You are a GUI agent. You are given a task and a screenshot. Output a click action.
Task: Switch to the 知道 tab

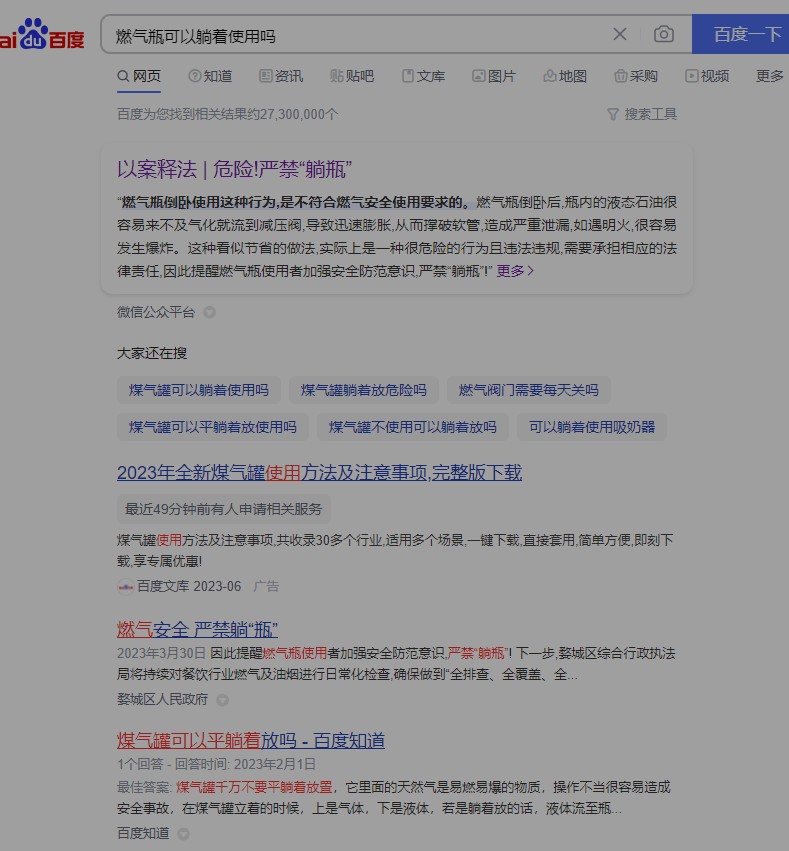point(209,76)
